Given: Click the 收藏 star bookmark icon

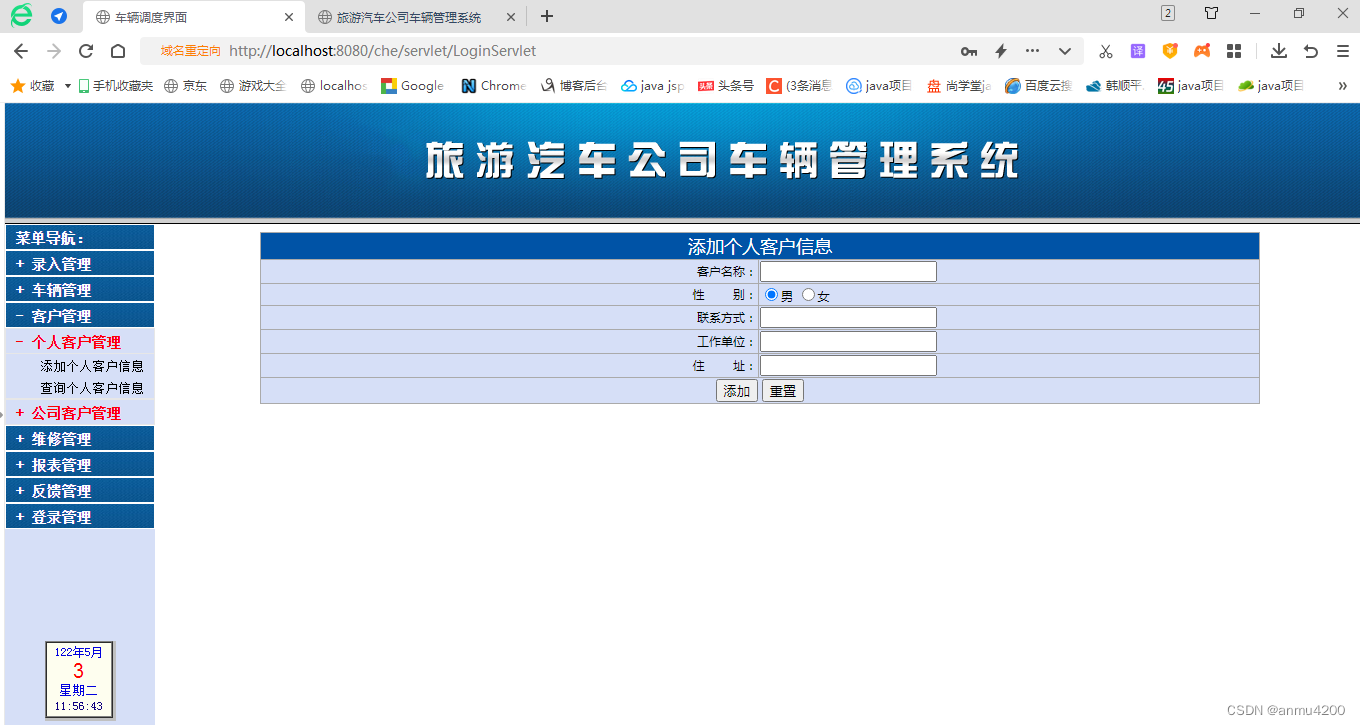Looking at the screenshot, I should pyautogui.click(x=18, y=86).
